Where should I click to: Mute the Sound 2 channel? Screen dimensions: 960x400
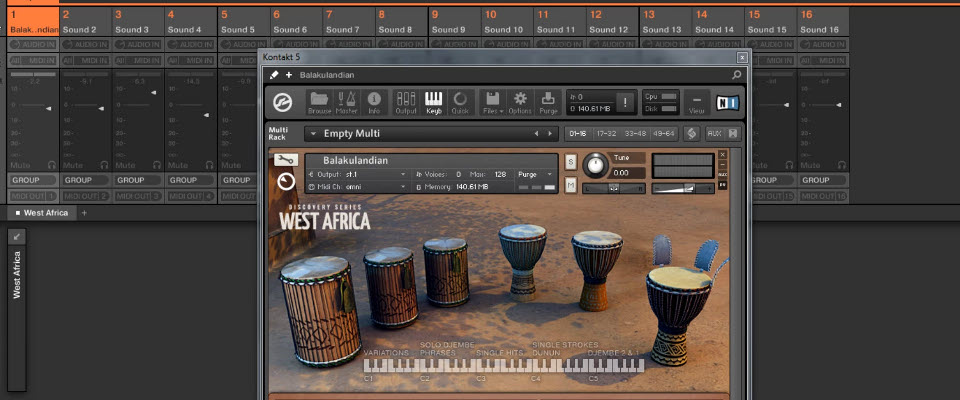click(x=73, y=165)
